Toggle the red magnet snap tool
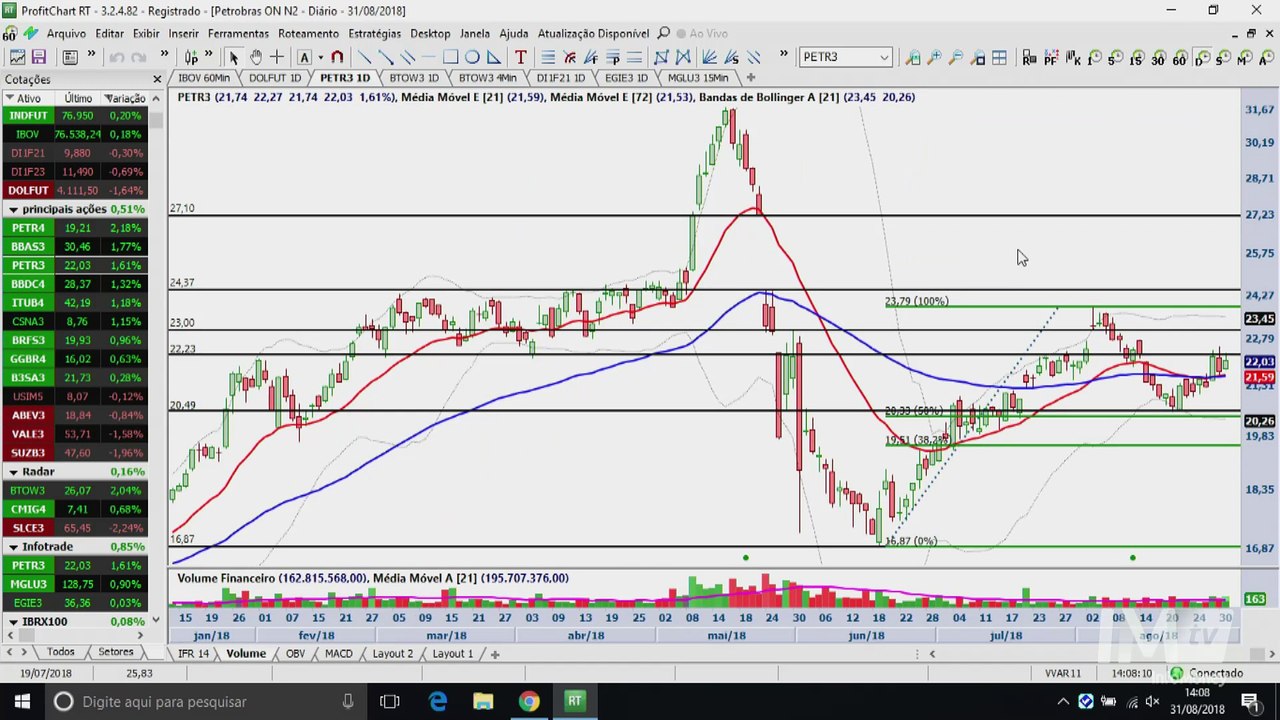 (337, 57)
